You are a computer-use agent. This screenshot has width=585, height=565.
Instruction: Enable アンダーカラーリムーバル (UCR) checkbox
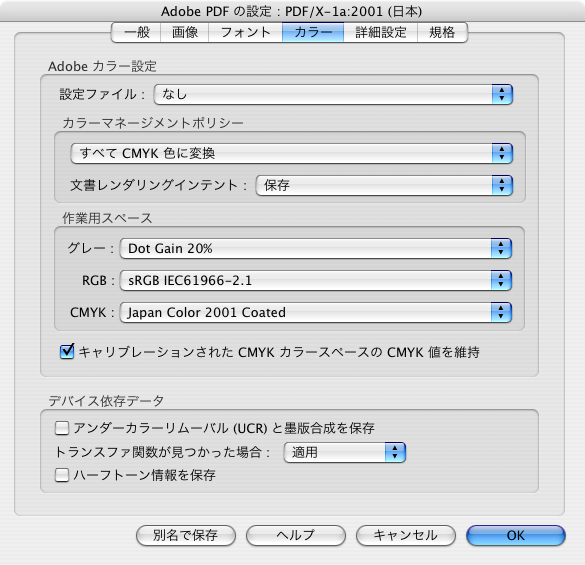(x=62, y=428)
